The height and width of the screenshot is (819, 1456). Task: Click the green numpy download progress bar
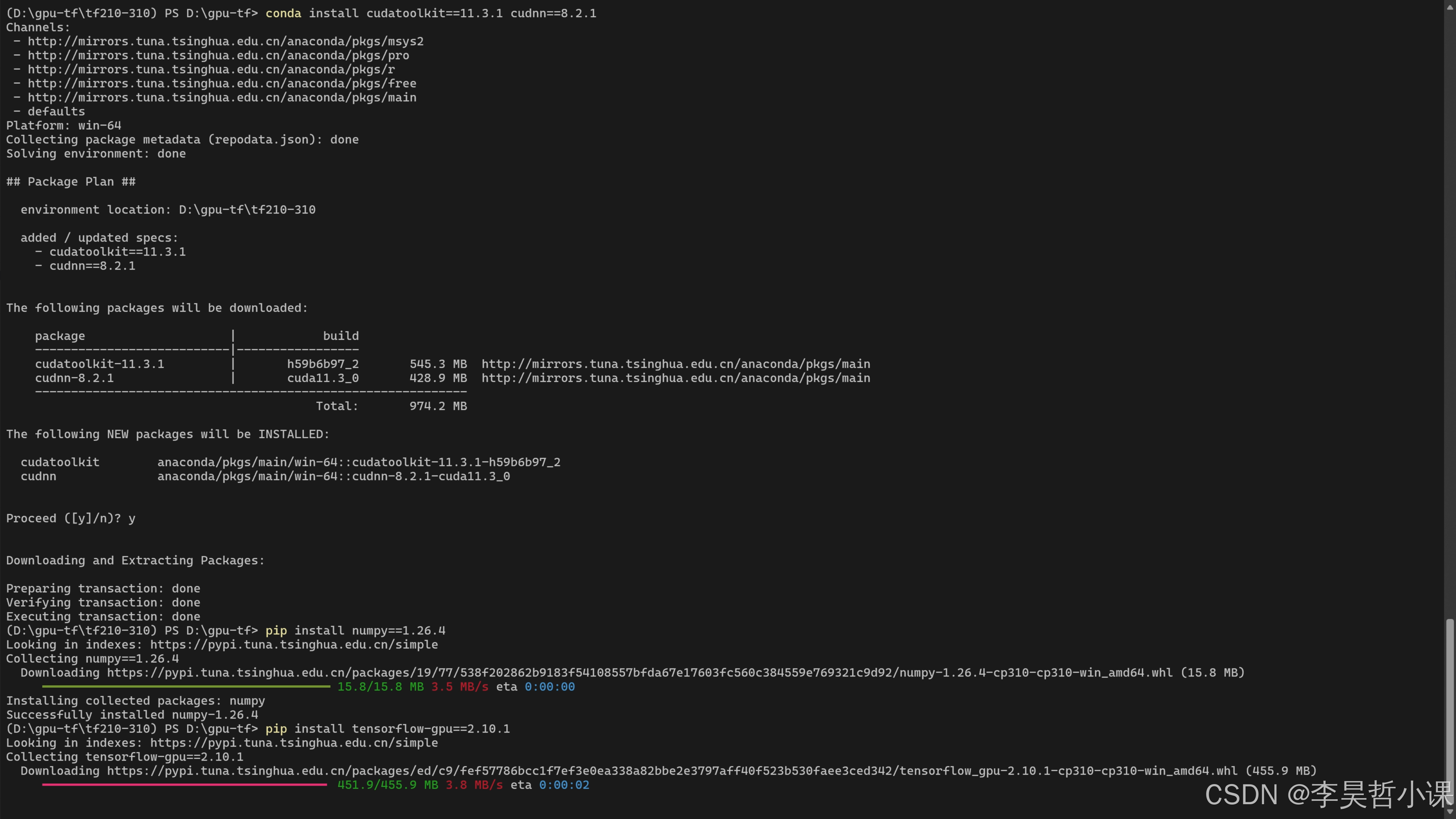[x=186, y=687]
